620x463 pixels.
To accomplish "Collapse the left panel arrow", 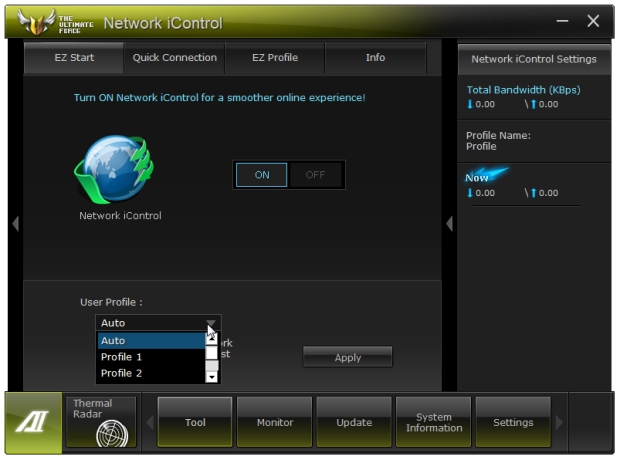I will click(15, 224).
